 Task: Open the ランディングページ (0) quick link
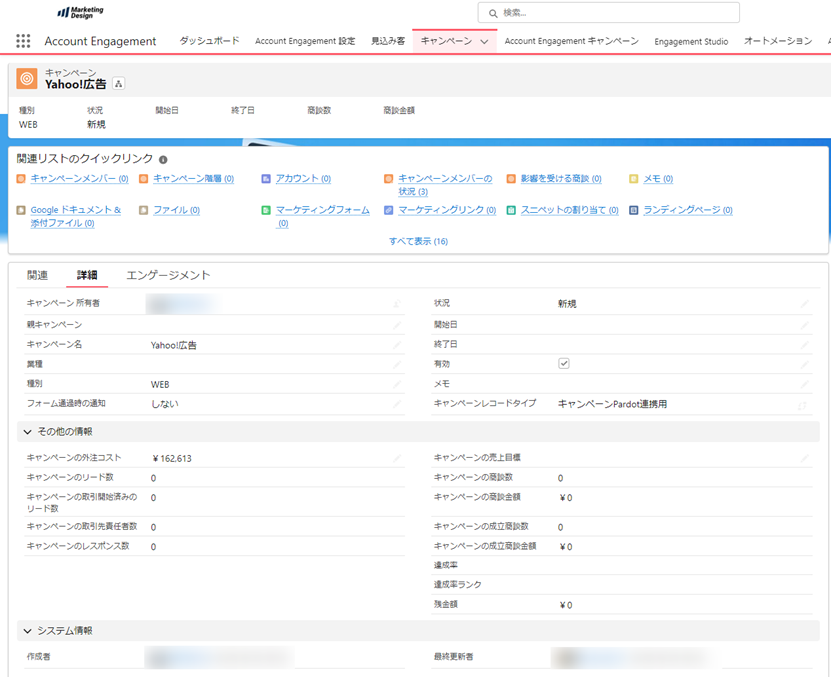click(x=687, y=210)
